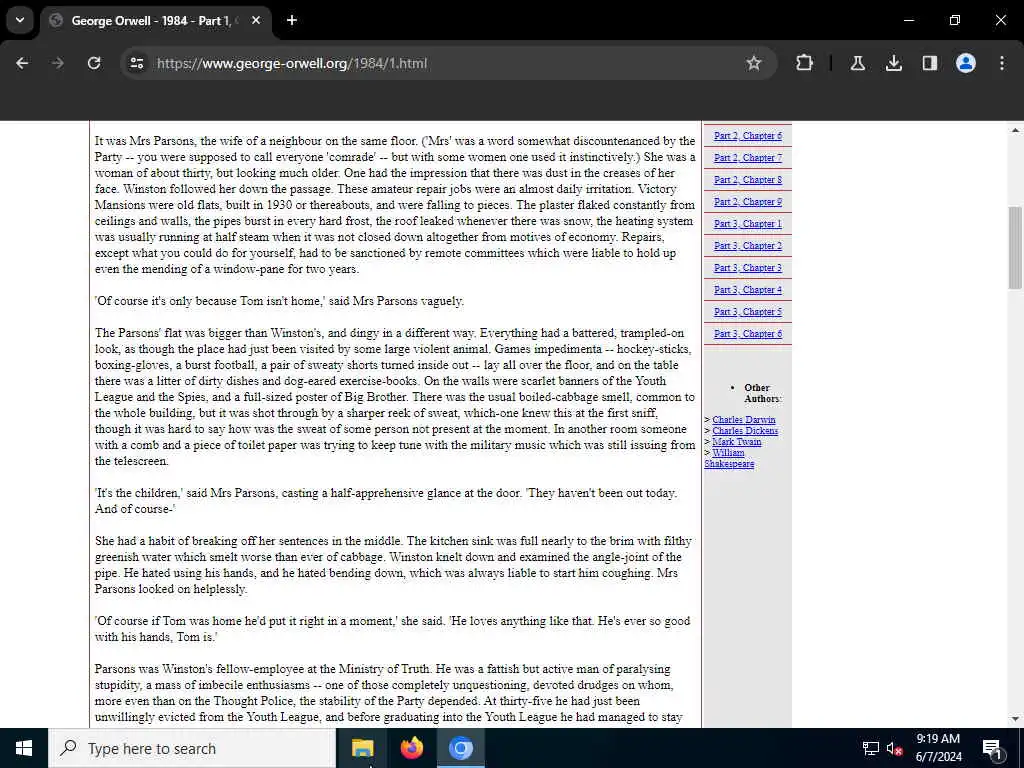1024x768 pixels.
Task: Visit the Charles Dickens author link
Action: (745, 431)
